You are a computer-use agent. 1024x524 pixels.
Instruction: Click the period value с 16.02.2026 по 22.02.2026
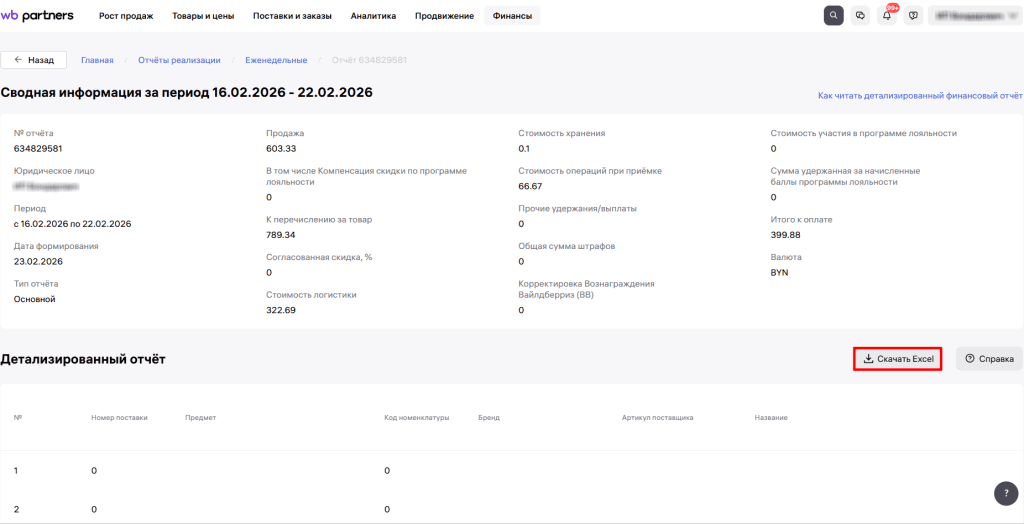pos(72,223)
